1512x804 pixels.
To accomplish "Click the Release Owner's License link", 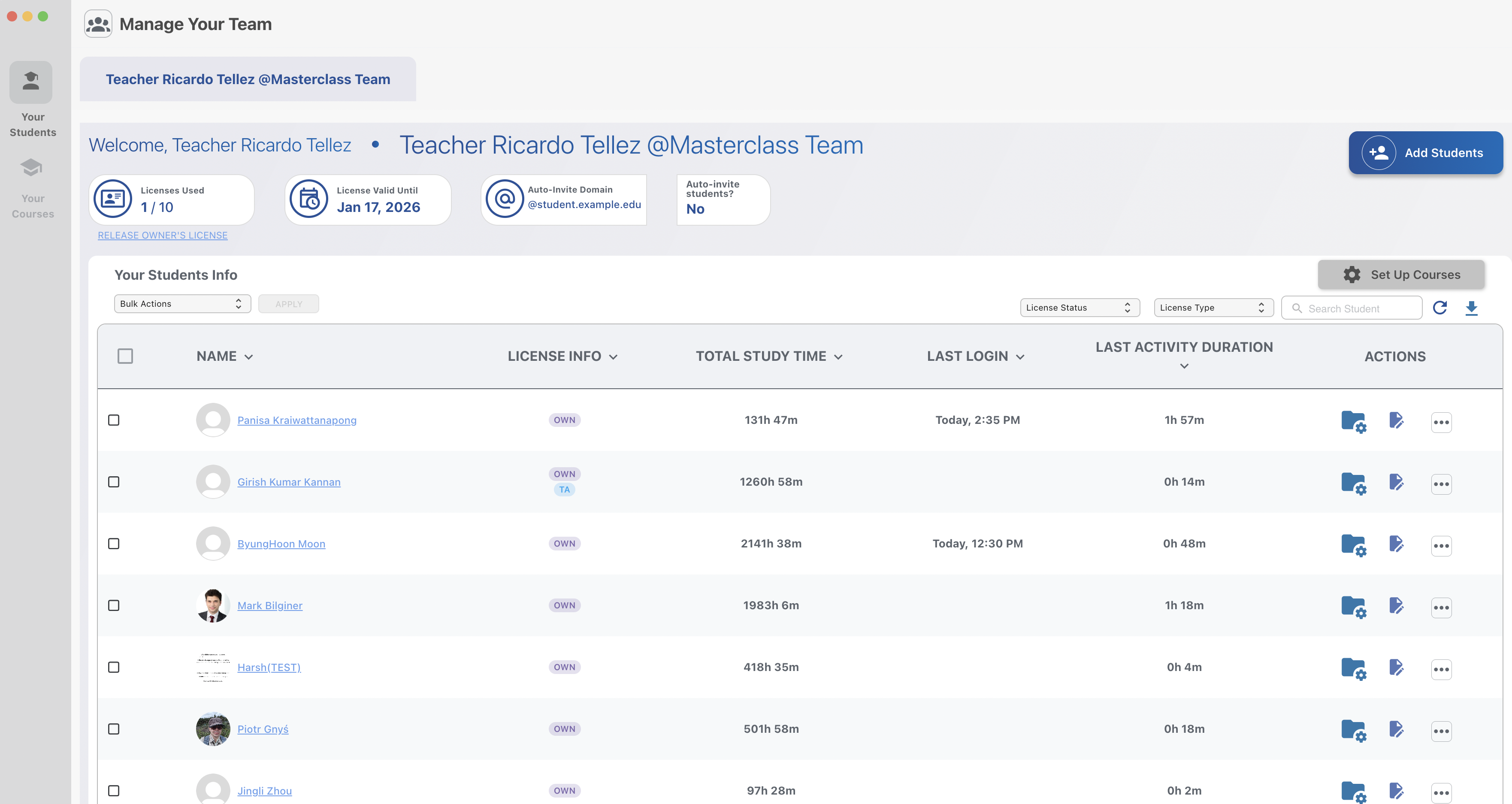I will 163,236.
